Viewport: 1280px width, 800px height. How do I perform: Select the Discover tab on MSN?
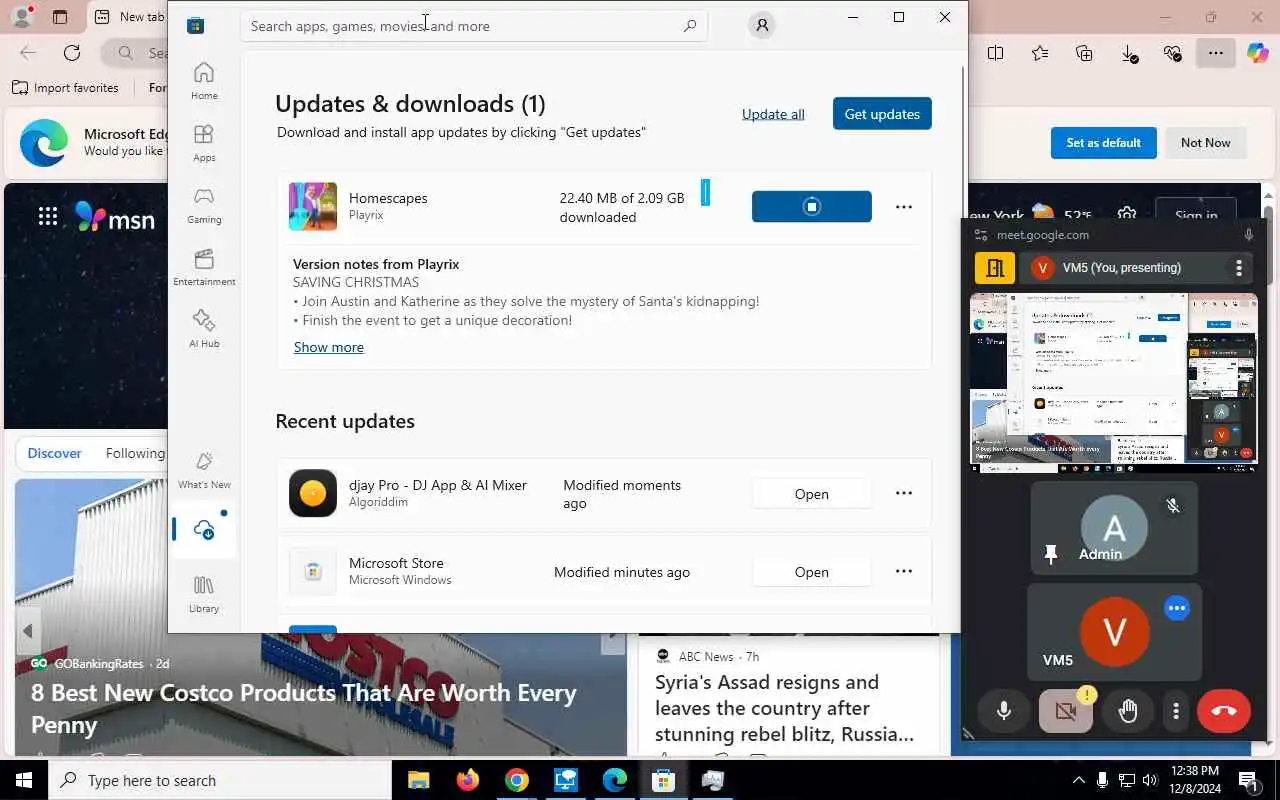click(54, 453)
